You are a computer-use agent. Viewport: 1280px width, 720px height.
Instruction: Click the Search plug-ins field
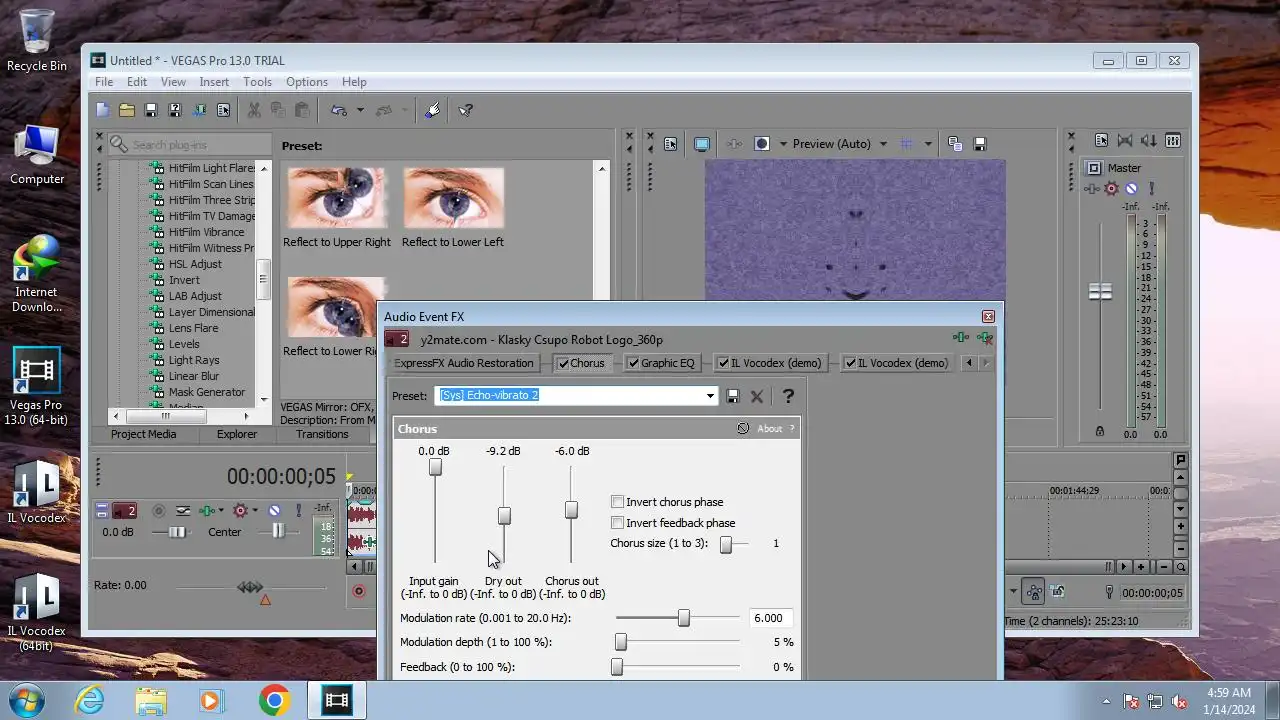(190, 145)
